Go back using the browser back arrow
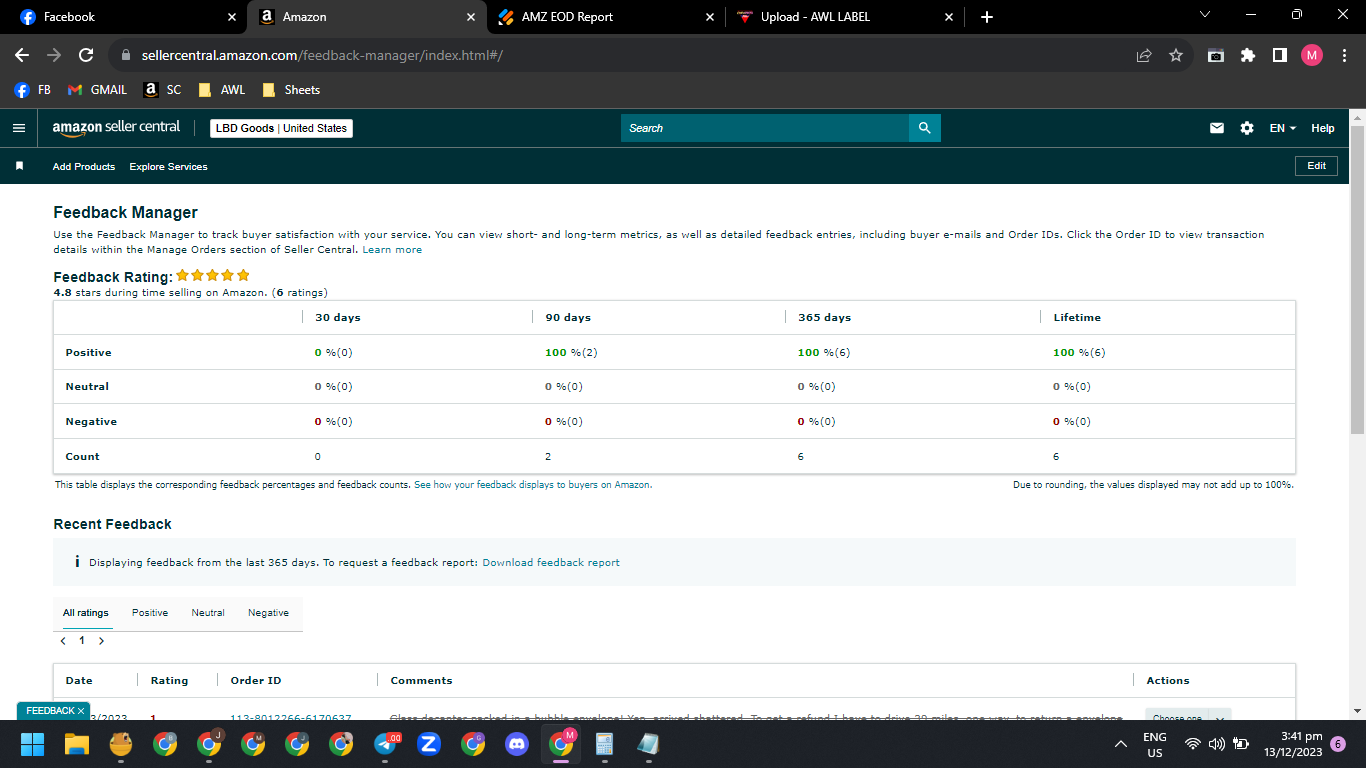 click(x=22, y=56)
